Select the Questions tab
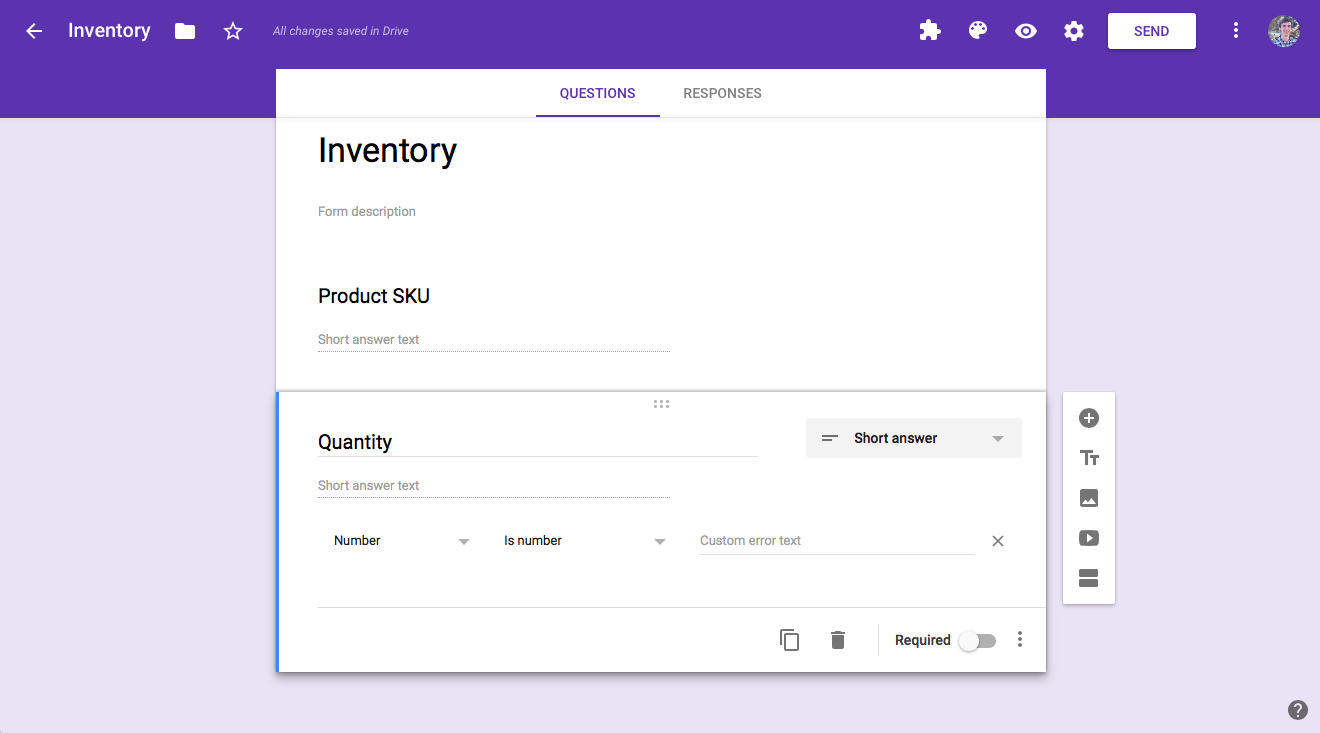Image resolution: width=1320 pixels, height=733 pixels. 597,93
